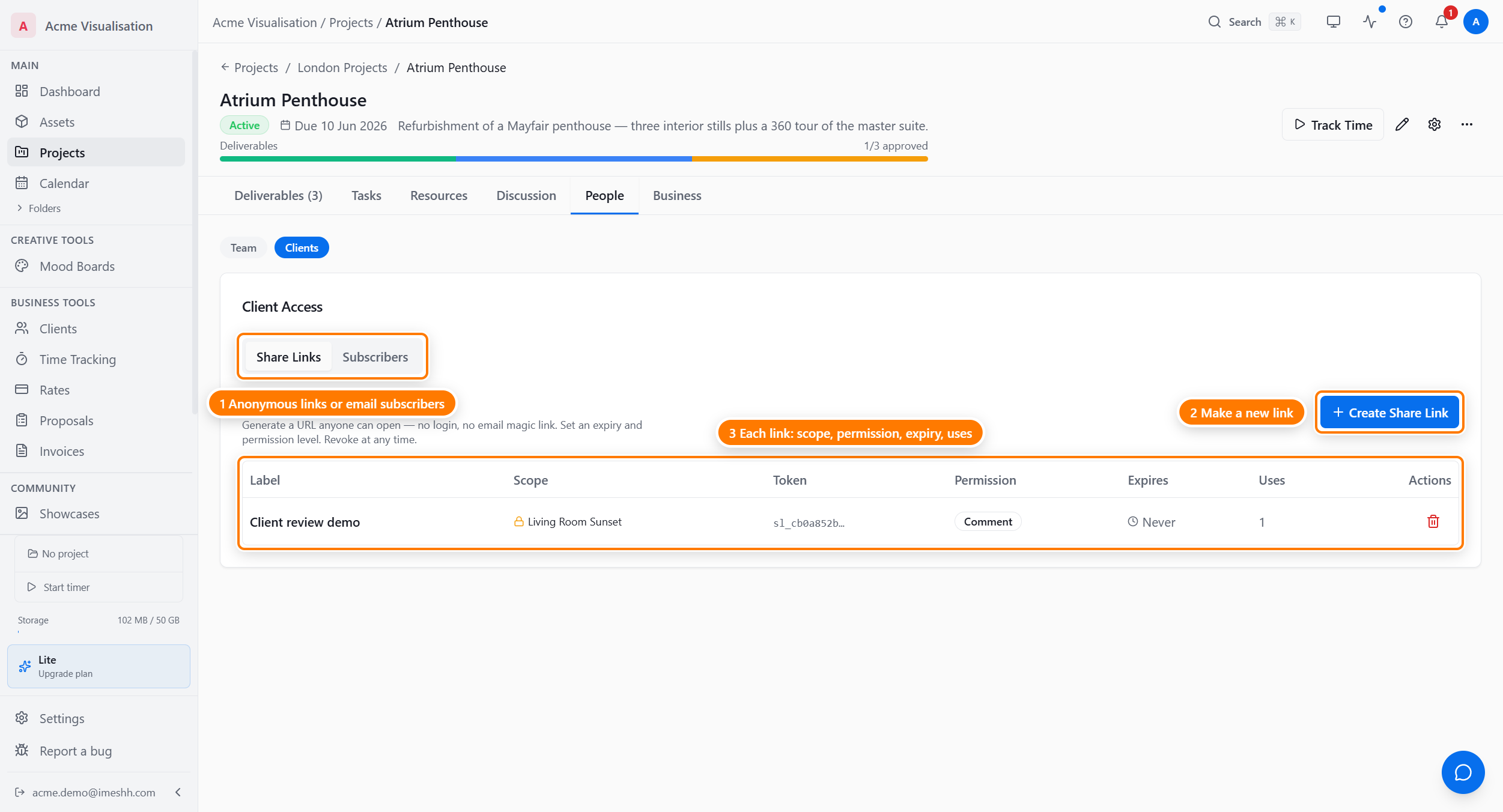Click the Client review demo label
Image resolution: width=1503 pixels, height=812 pixels.
click(305, 522)
